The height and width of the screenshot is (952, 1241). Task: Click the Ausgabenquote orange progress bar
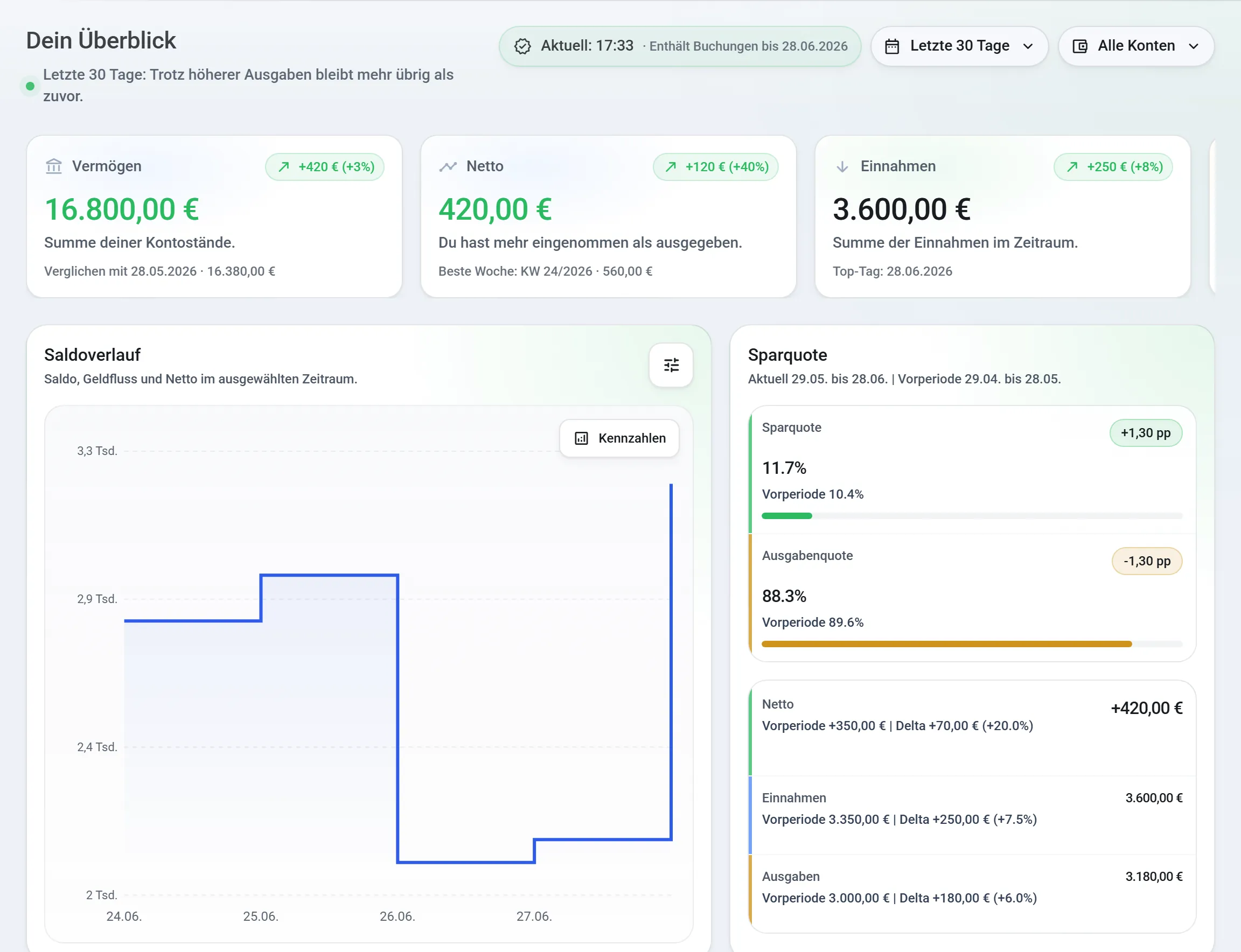947,644
